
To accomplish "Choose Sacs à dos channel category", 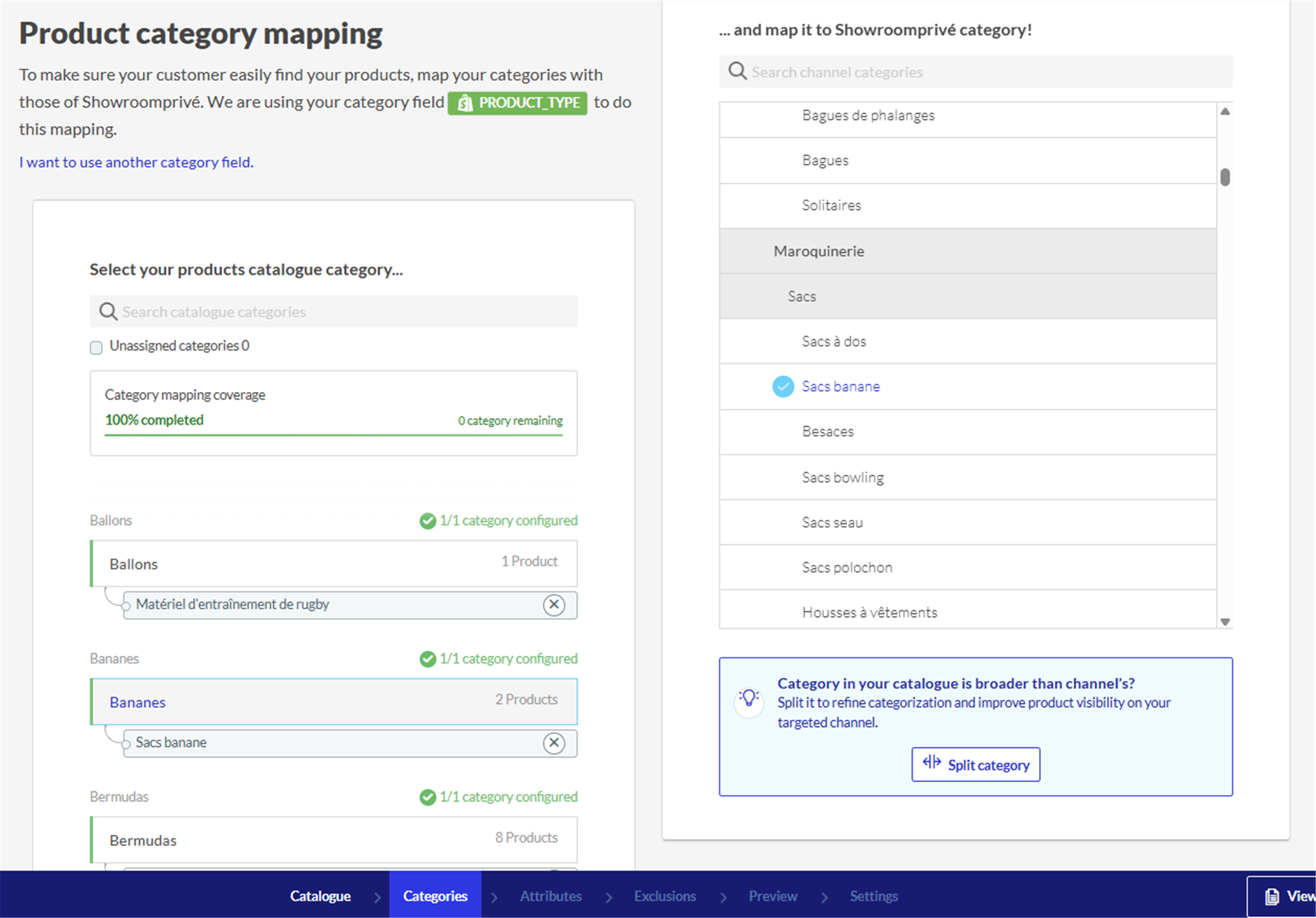I will (x=834, y=341).
